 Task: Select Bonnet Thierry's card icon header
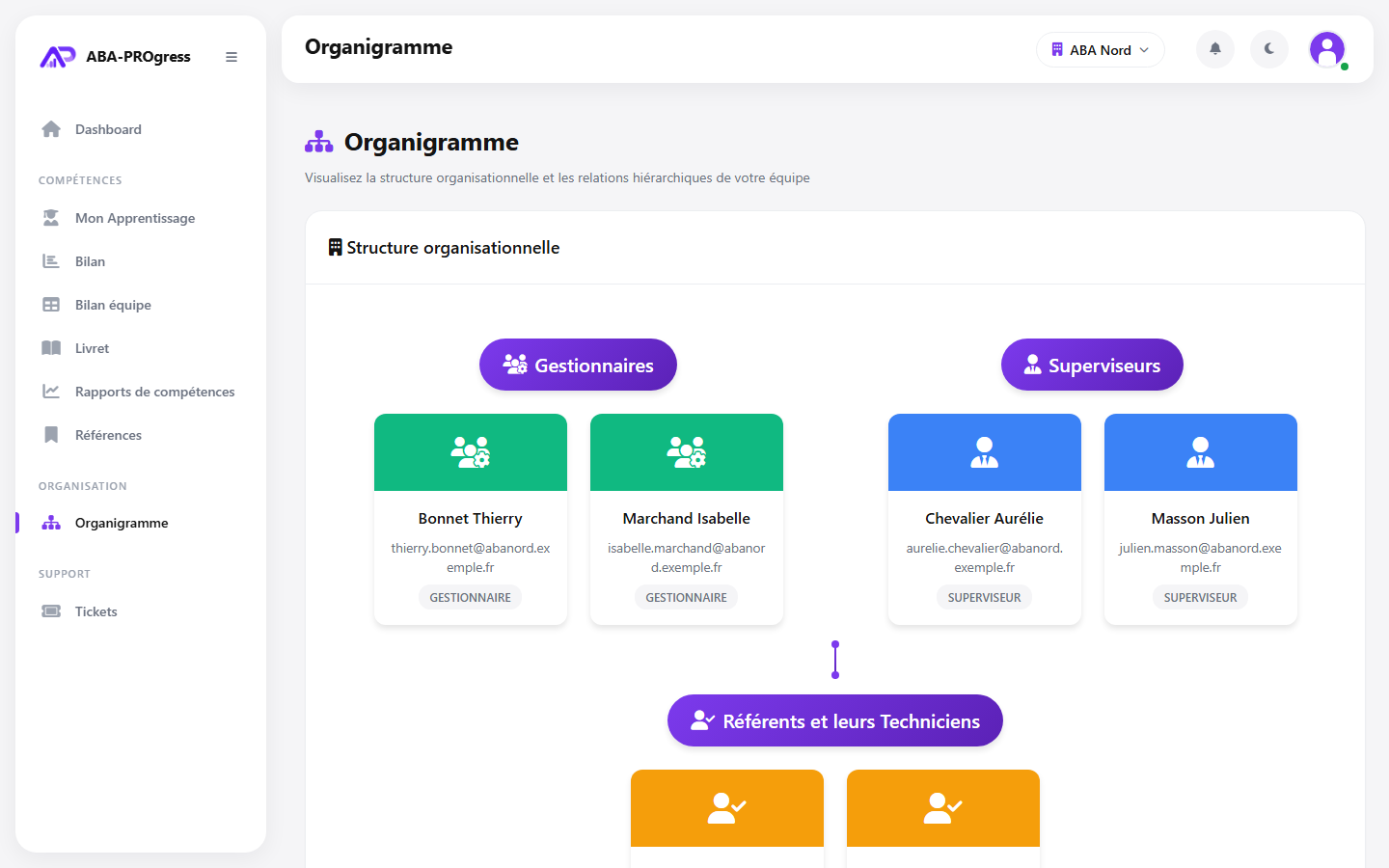(x=471, y=452)
